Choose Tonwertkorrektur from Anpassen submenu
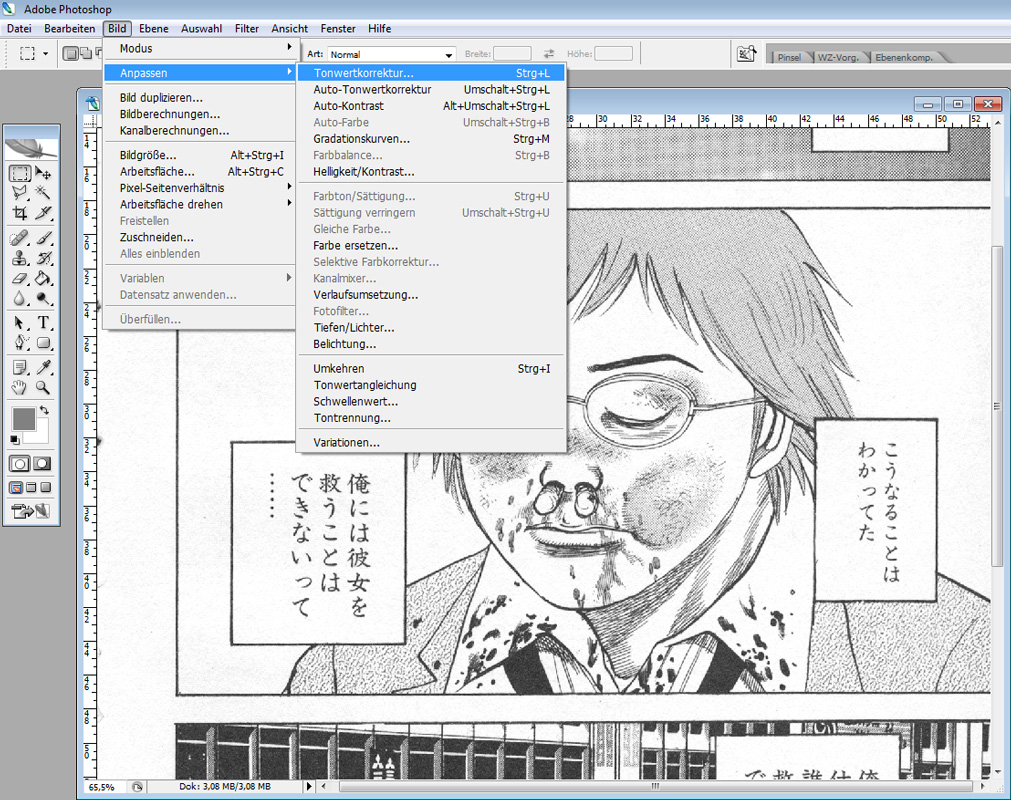The height and width of the screenshot is (800, 1011). tap(431, 73)
